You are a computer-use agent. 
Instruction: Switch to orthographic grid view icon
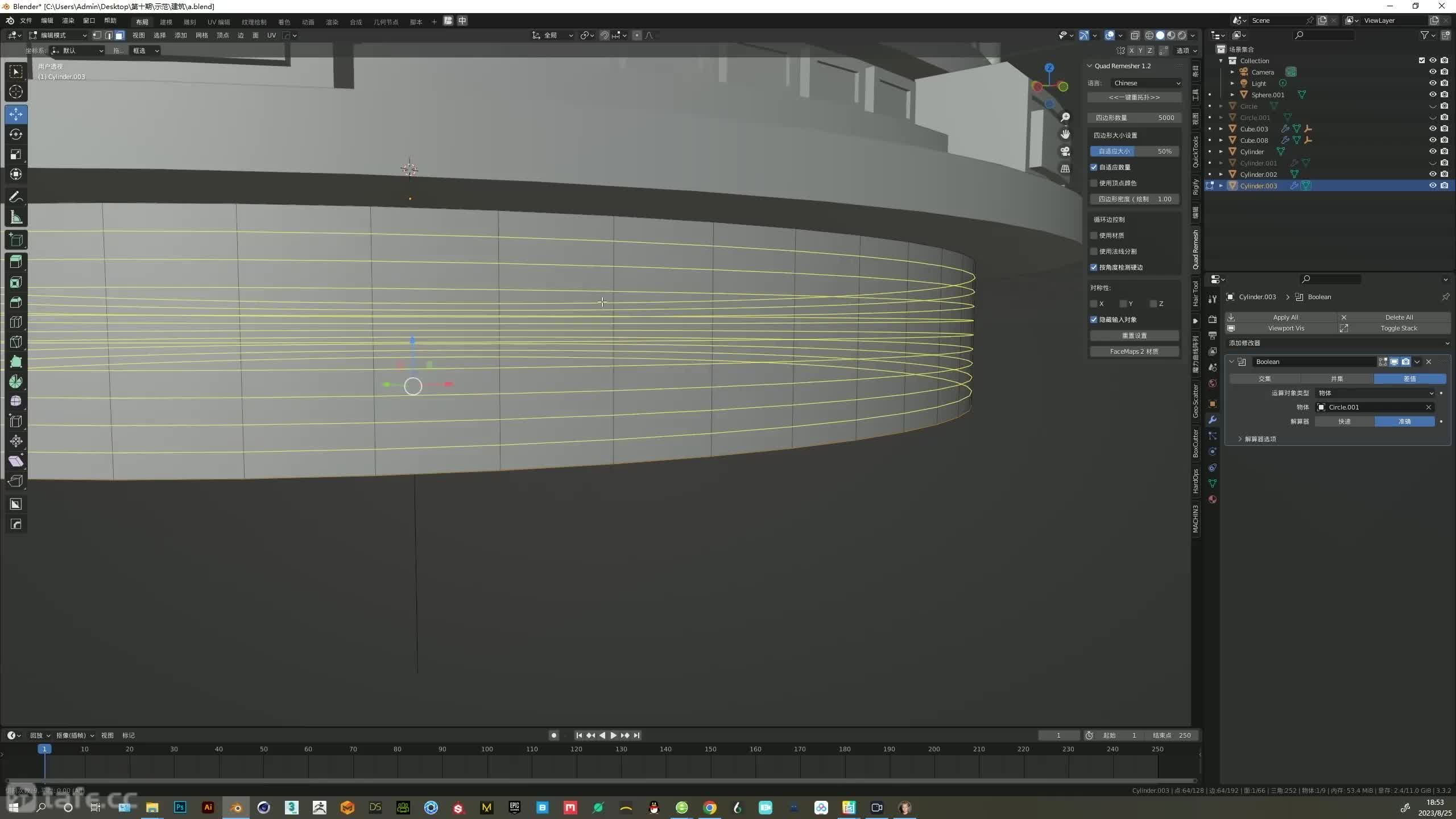pos(1065,169)
